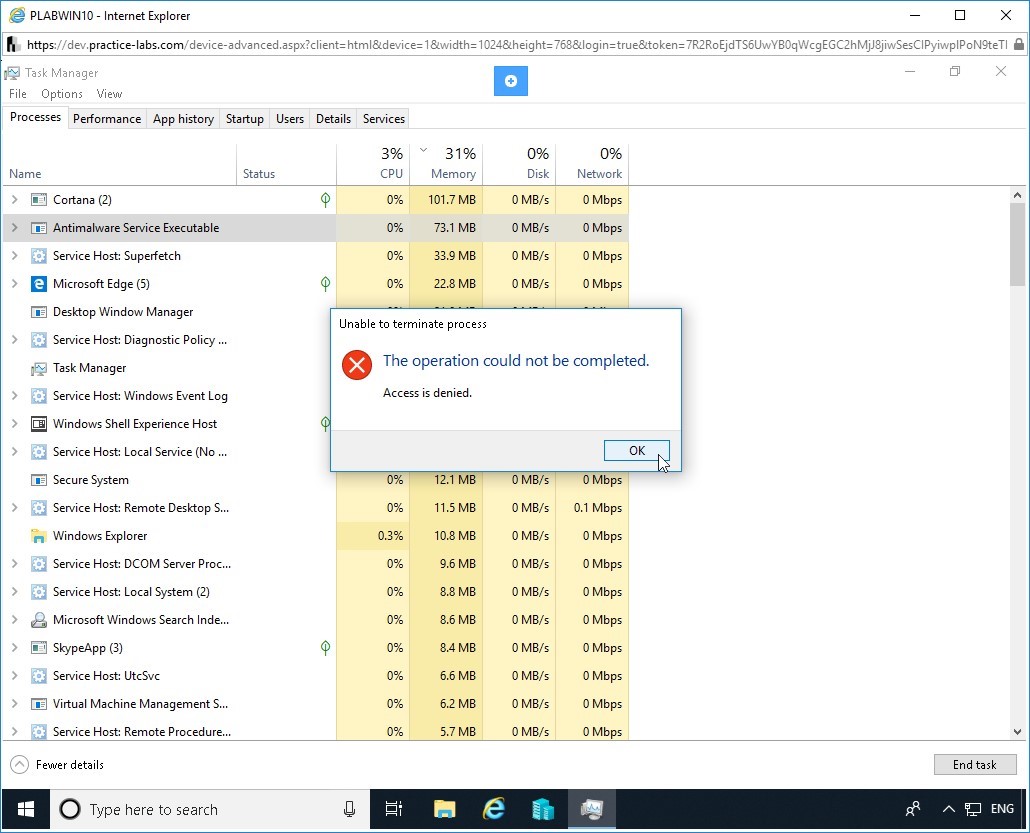This screenshot has width=1030, height=833.
Task: Open the Windows Start menu
Action: click(26, 809)
